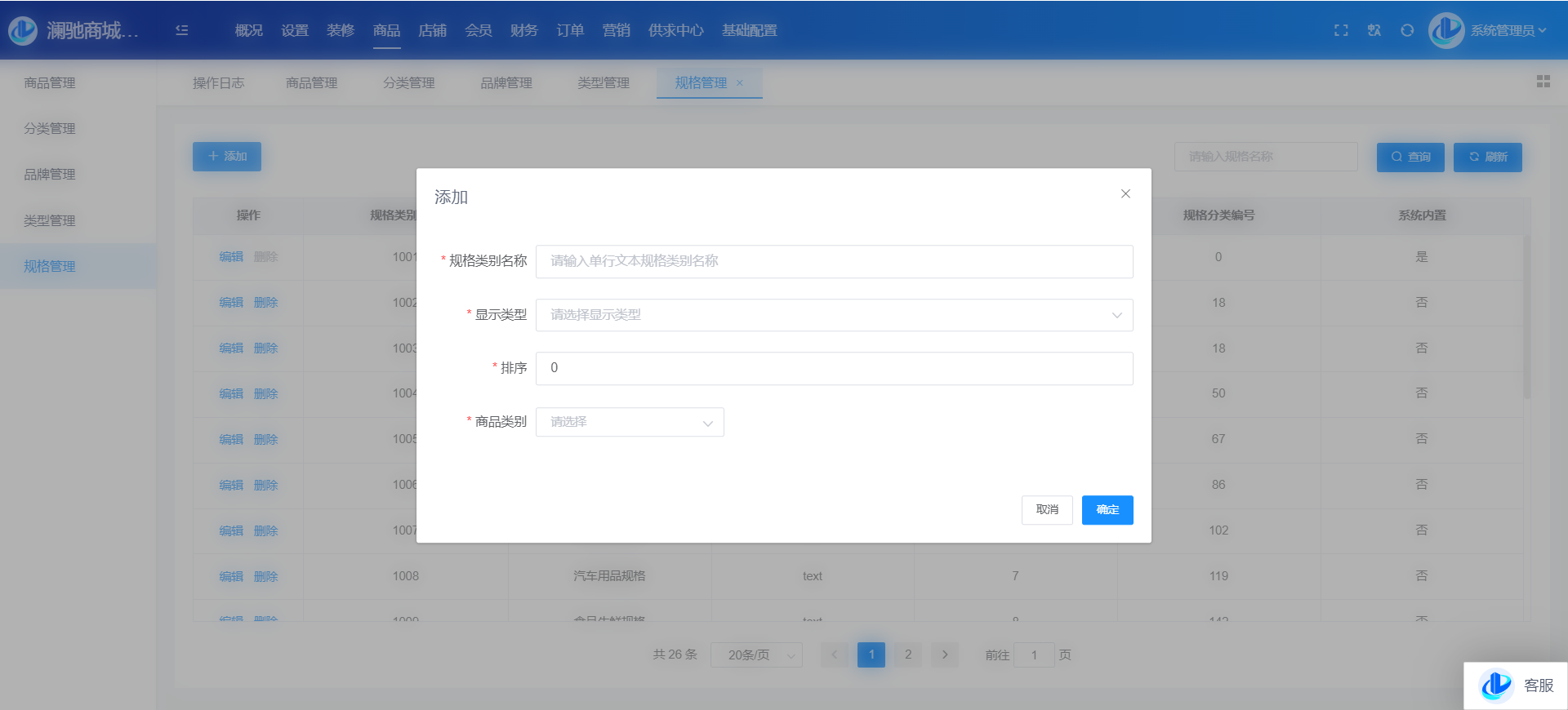1568x710 pixels.
Task: Open the 客服 customer service widget
Action: [1516, 686]
